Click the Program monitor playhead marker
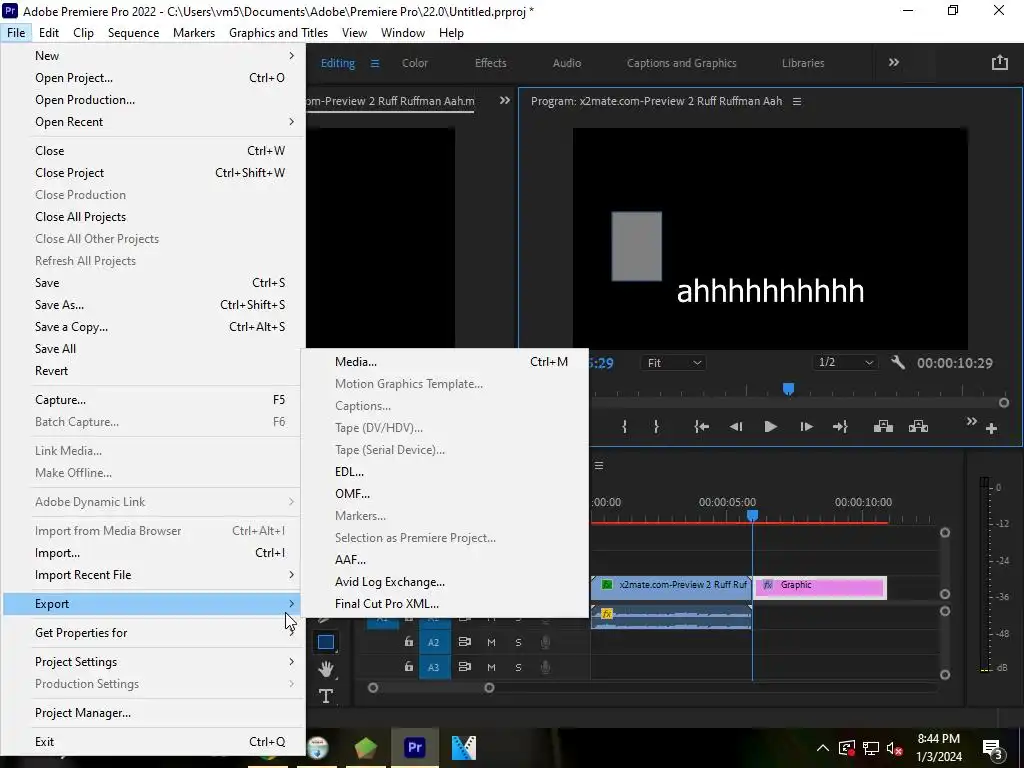The height and width of the screenshot is (768, 1024). tap(788, 389)
